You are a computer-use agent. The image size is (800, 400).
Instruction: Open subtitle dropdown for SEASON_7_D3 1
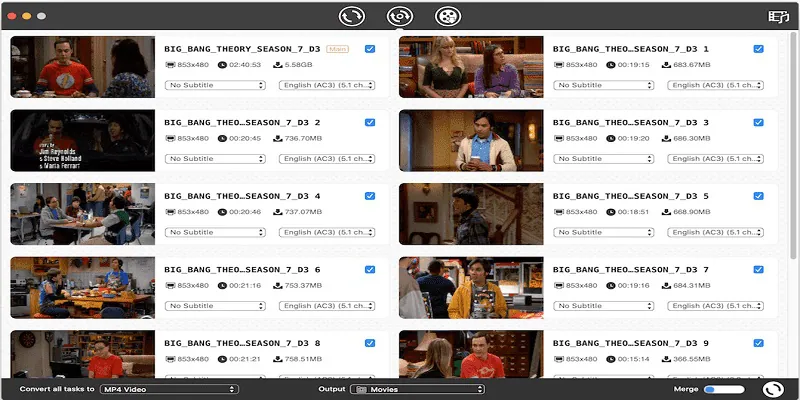(604, 85)
